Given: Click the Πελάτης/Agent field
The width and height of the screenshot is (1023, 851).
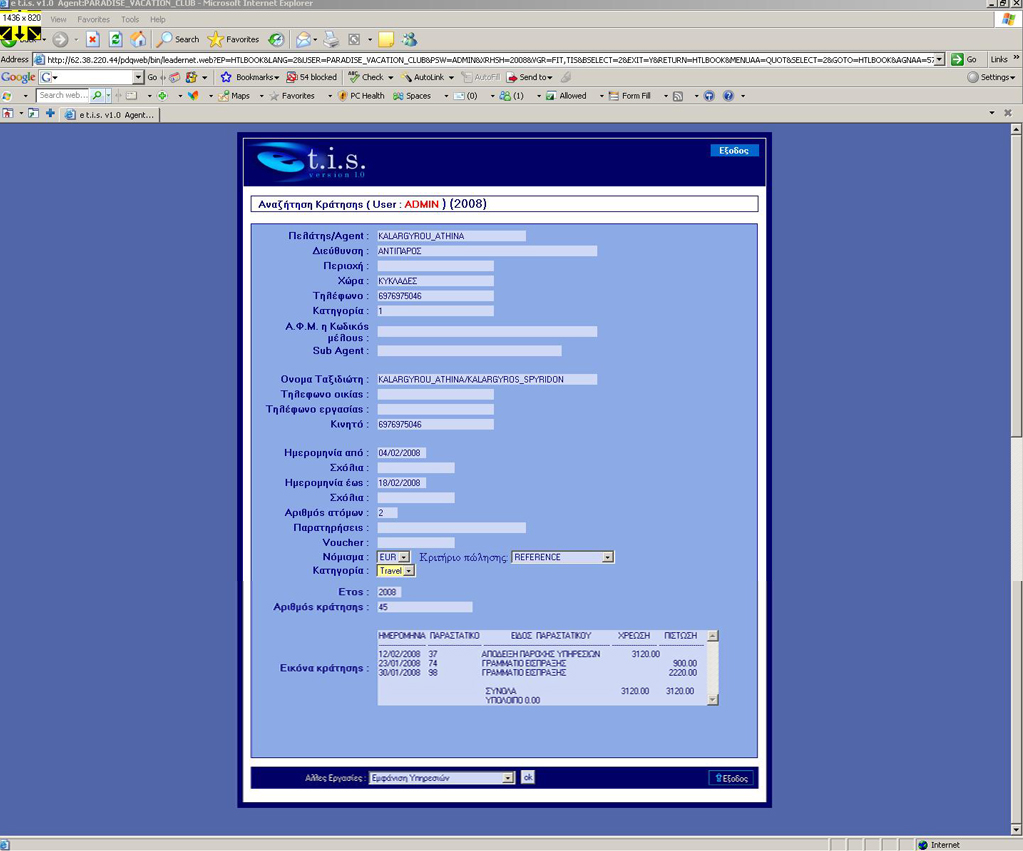Looking at the screenshot, I should (x=451, y=236).
